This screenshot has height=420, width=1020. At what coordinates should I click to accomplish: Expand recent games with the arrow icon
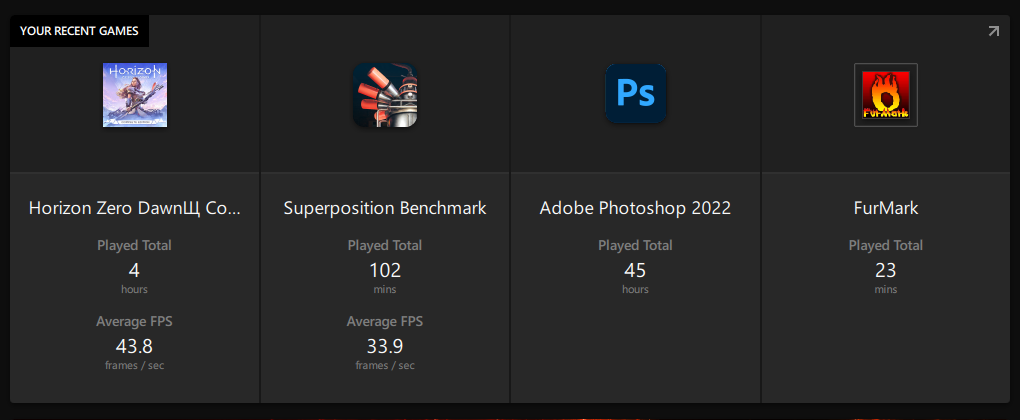click(993, 31)
